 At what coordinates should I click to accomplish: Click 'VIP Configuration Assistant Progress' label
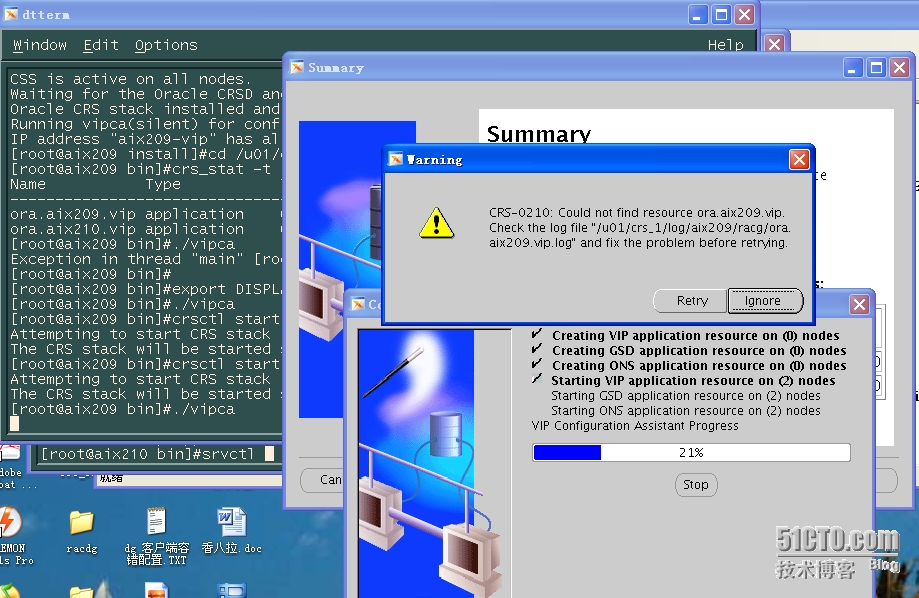[635, 426]
